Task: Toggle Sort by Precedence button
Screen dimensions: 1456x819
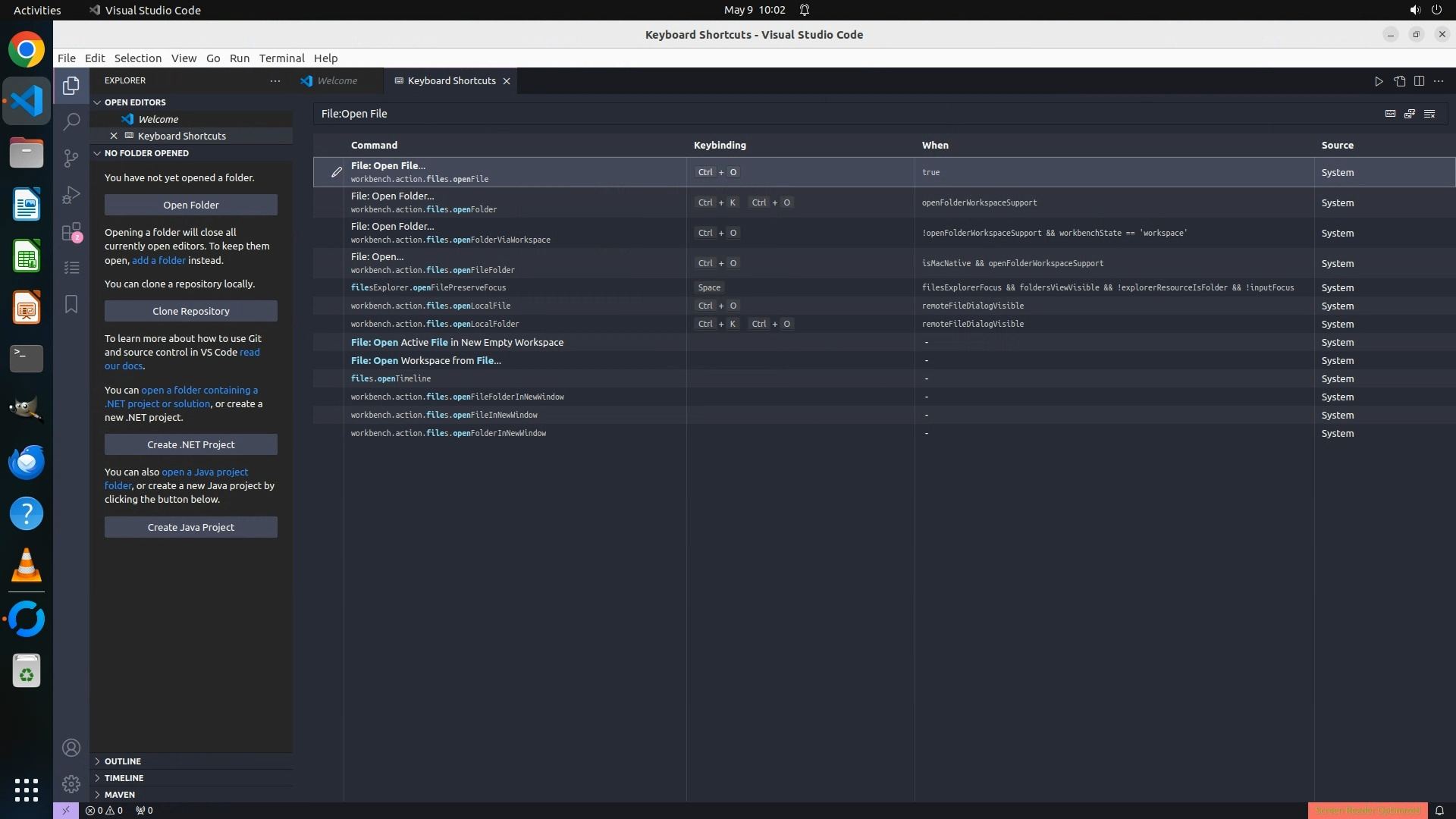Action: [x=1410, y=114]
